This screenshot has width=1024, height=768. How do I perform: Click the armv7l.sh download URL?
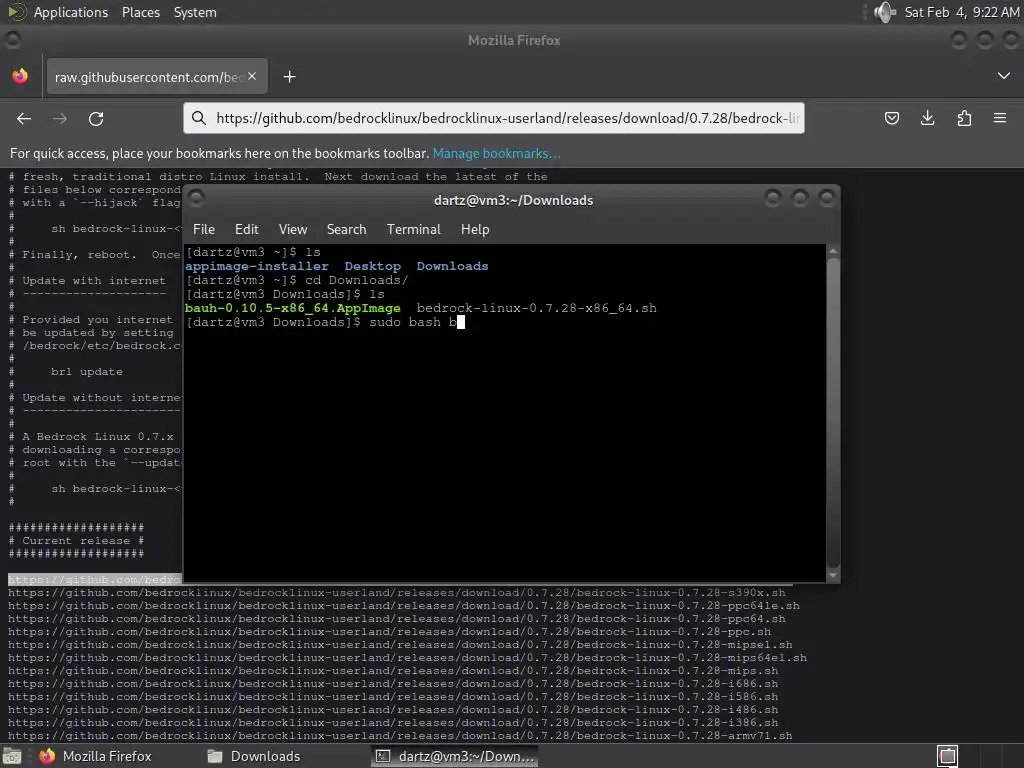point(400,736)
